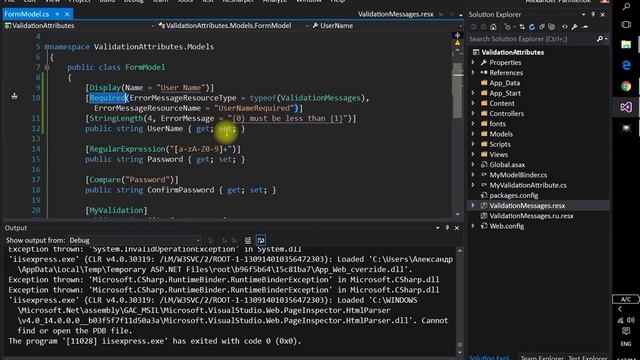Expand References node in Solution Explorer
The height and width of the screenshot is (360, 640).
(x=473, y=73)
